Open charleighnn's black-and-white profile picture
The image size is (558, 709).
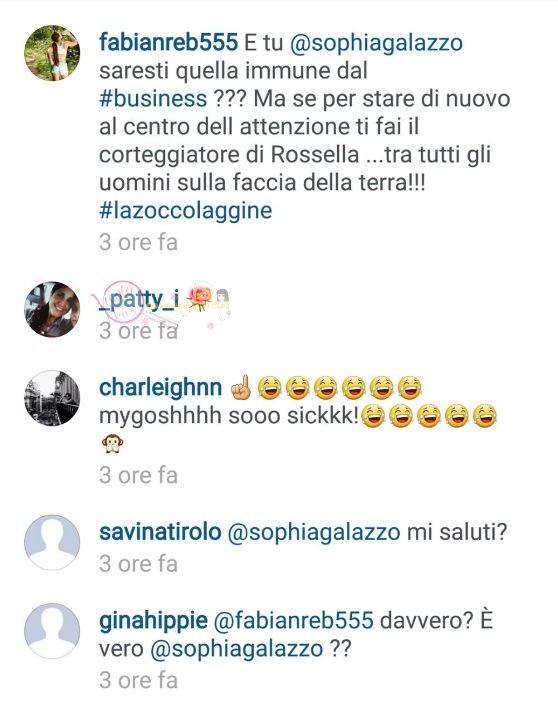click(x=52, y=398)
